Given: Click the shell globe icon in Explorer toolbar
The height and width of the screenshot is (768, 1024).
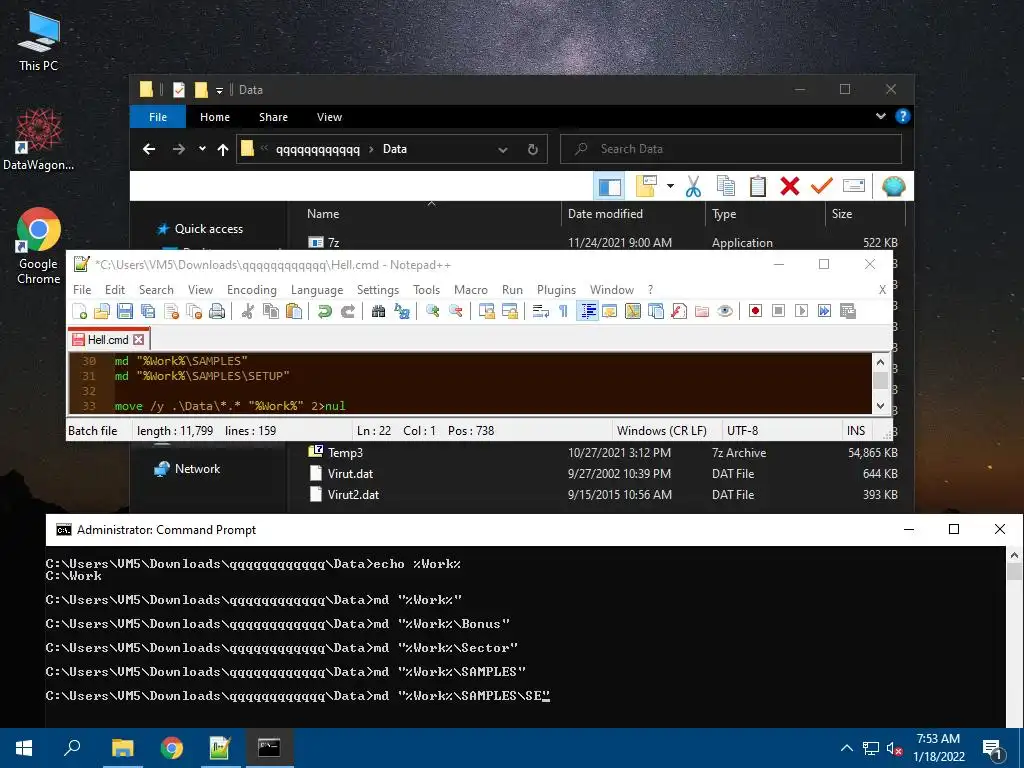Looking at the screenshot, I should click(893, 187).
